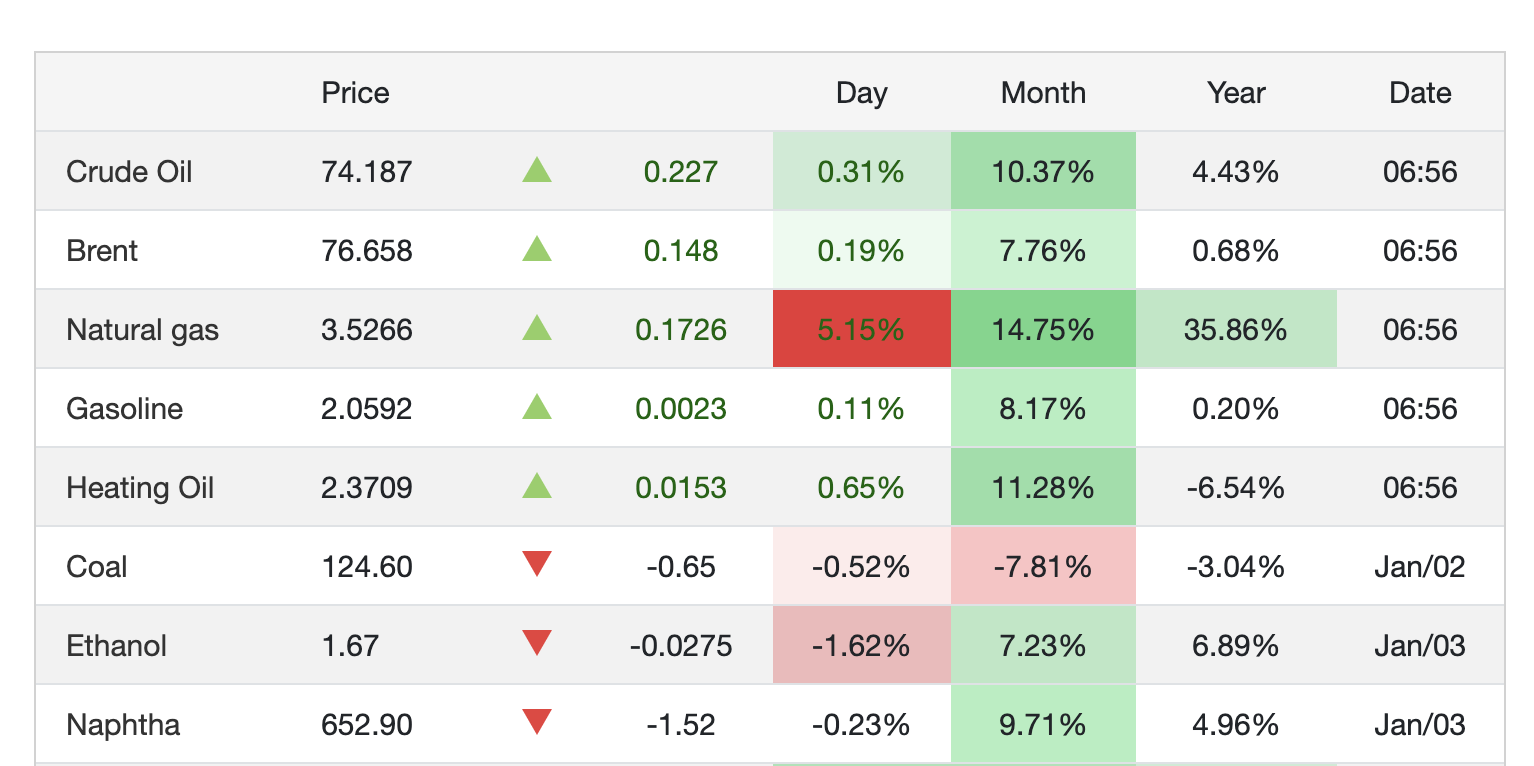Open the Naphtha commodity link
Viewport: 1534px width, 766px height.
123,725
